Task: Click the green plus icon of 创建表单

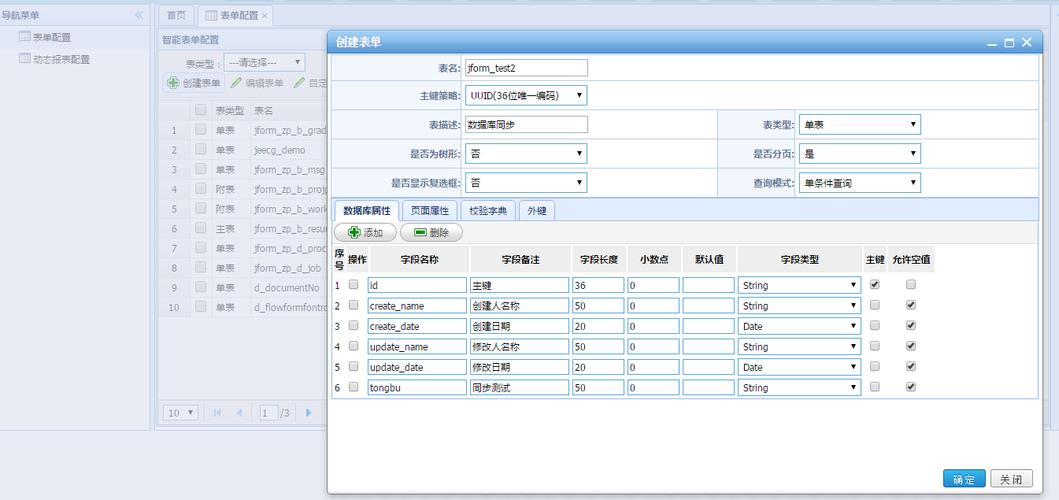Action: (174, 83)
